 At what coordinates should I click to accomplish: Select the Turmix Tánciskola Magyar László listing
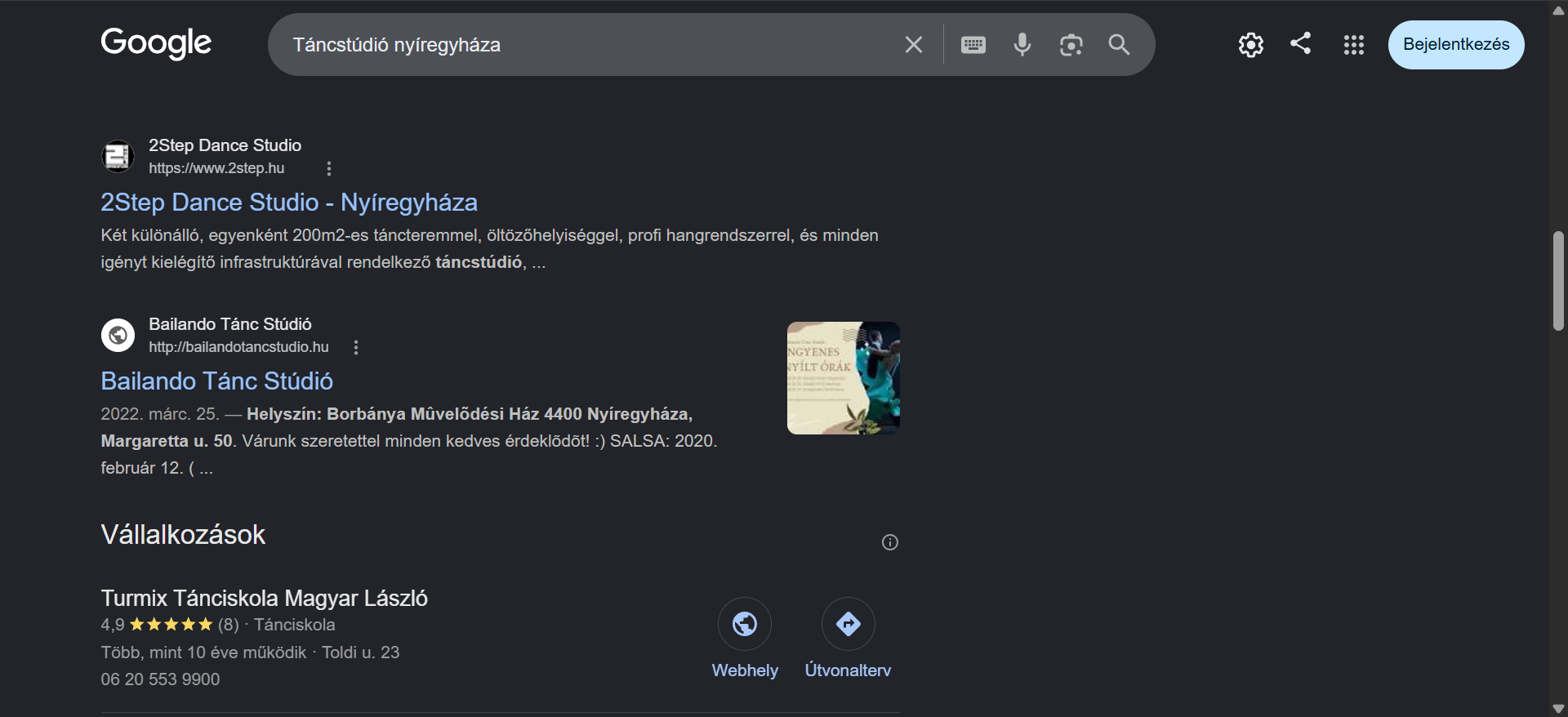264,599
